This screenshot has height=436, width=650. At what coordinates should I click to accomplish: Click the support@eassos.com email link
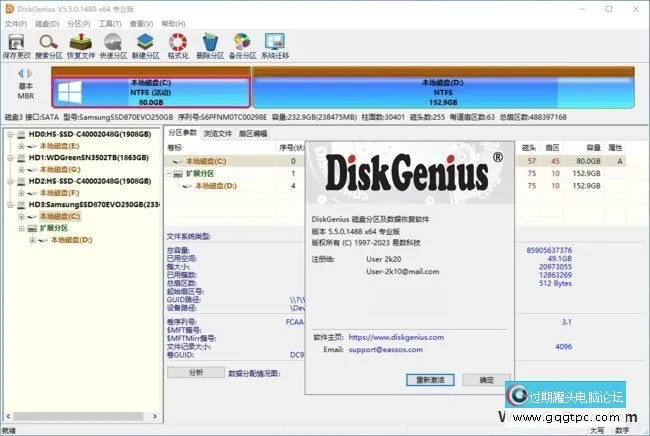click(x=386, y=350)
